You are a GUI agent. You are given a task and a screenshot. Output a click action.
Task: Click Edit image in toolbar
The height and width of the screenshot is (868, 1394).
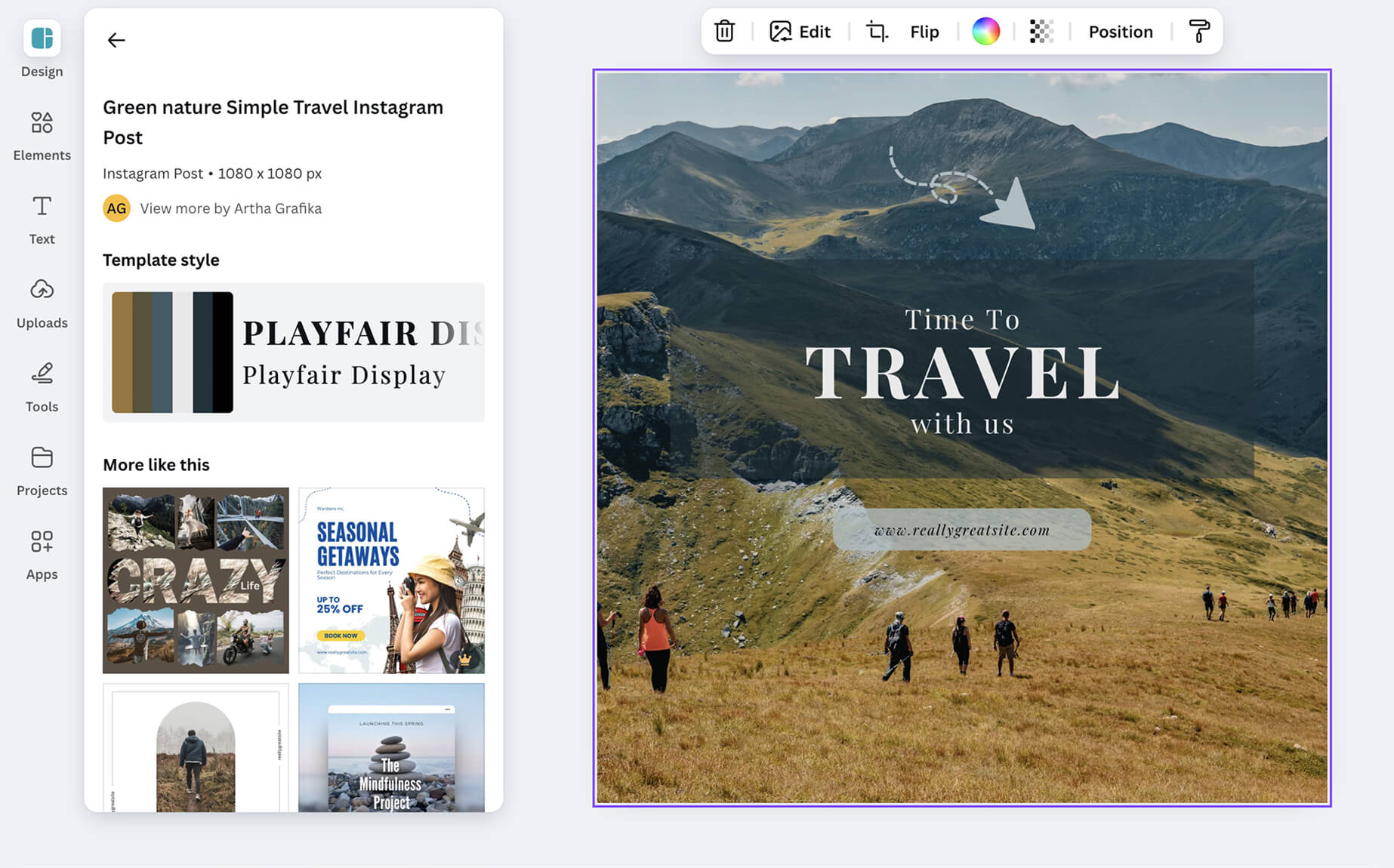(x=800, y=32)
